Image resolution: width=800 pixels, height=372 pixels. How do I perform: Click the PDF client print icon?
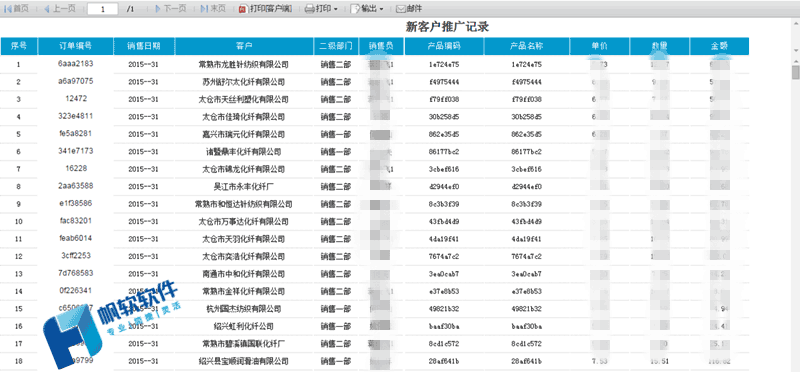(x=243, y=9)
